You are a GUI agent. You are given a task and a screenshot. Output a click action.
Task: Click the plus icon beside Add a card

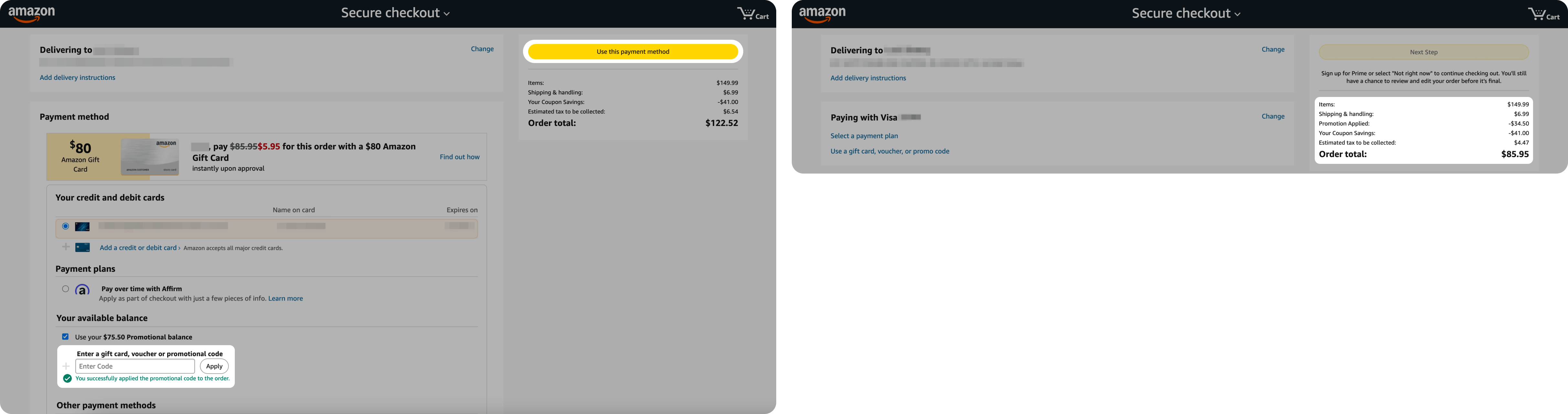pos(66,247)
